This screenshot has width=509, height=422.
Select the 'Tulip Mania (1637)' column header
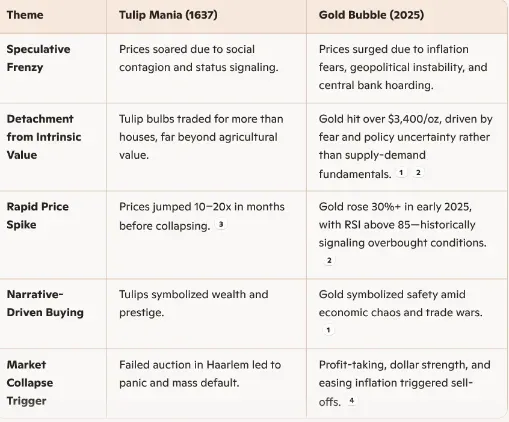(x=168, y=15)
